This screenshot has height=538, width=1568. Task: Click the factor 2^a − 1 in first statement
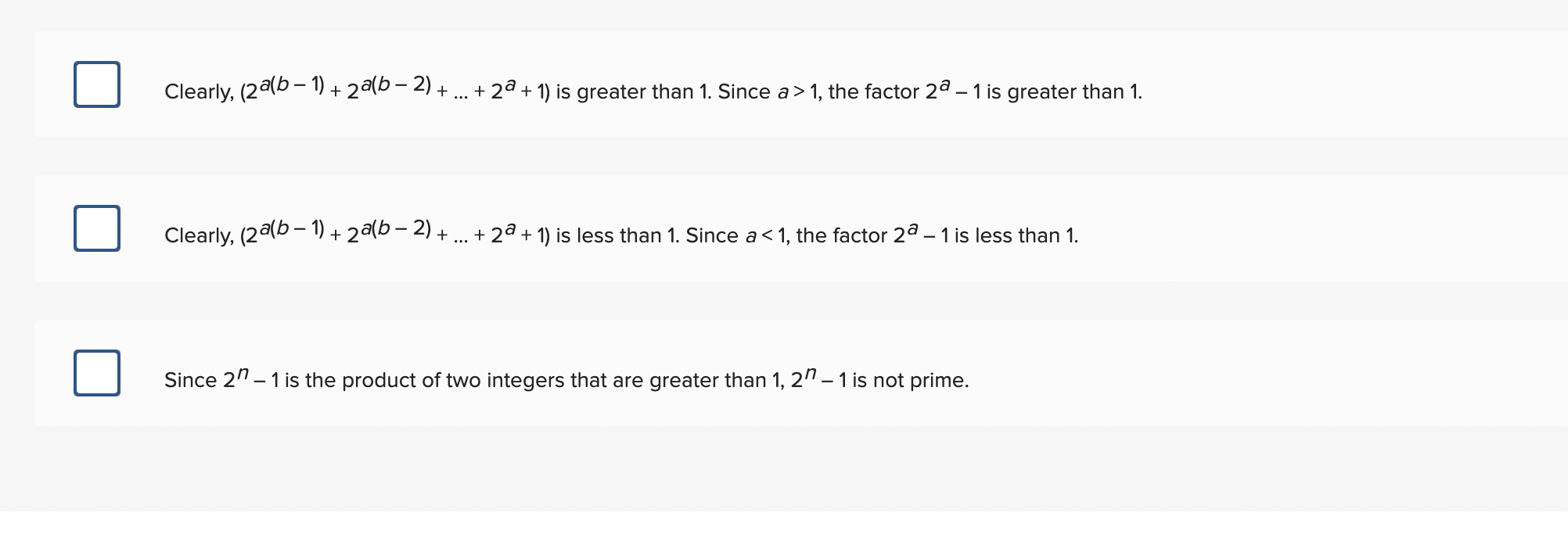[953, 88]
